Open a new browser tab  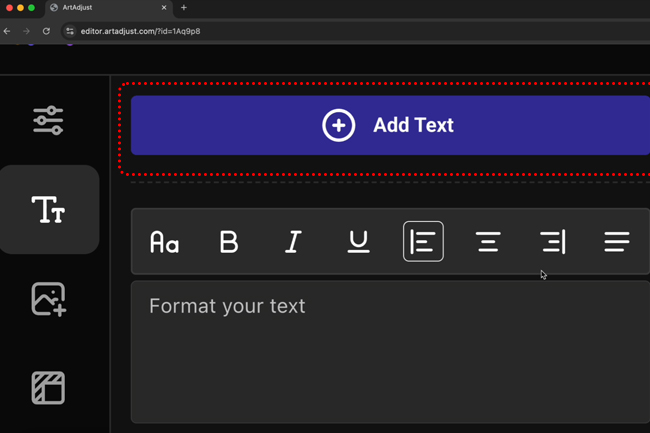184,7
